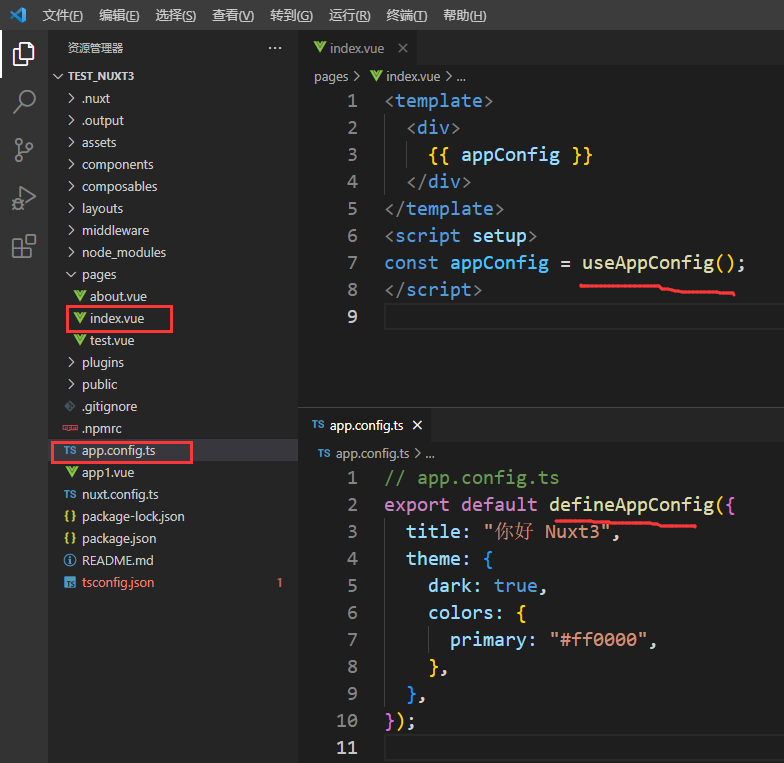Open the 终端(T) menu

click(406, 16)
